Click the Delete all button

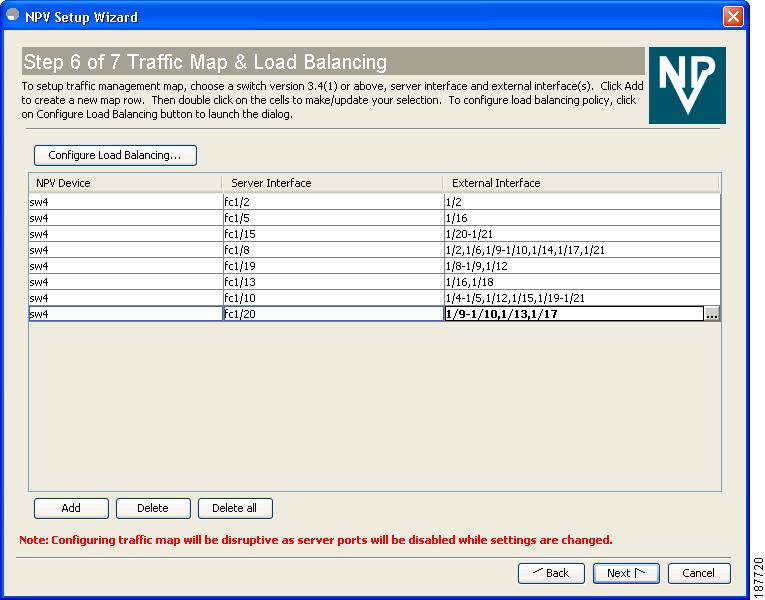(x=235, y=508)
